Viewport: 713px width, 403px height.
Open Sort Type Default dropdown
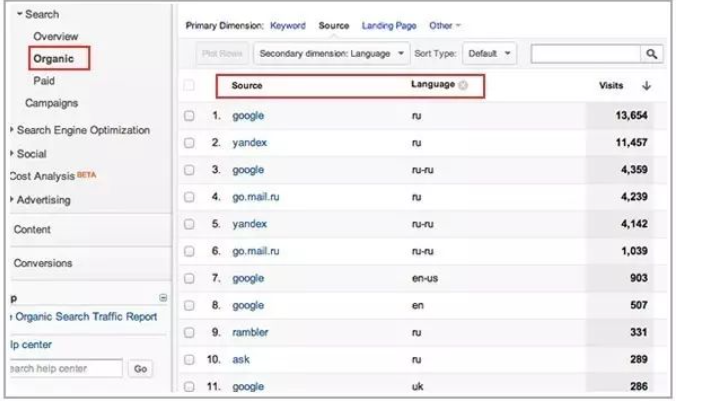[489, 54]
